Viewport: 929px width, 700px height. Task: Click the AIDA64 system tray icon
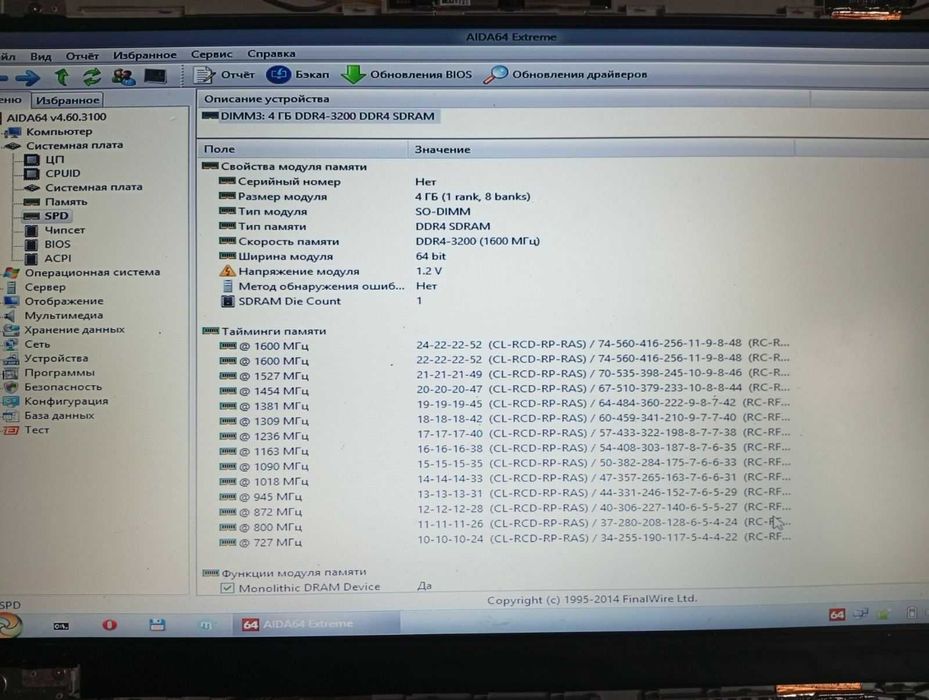coord(837,615)
